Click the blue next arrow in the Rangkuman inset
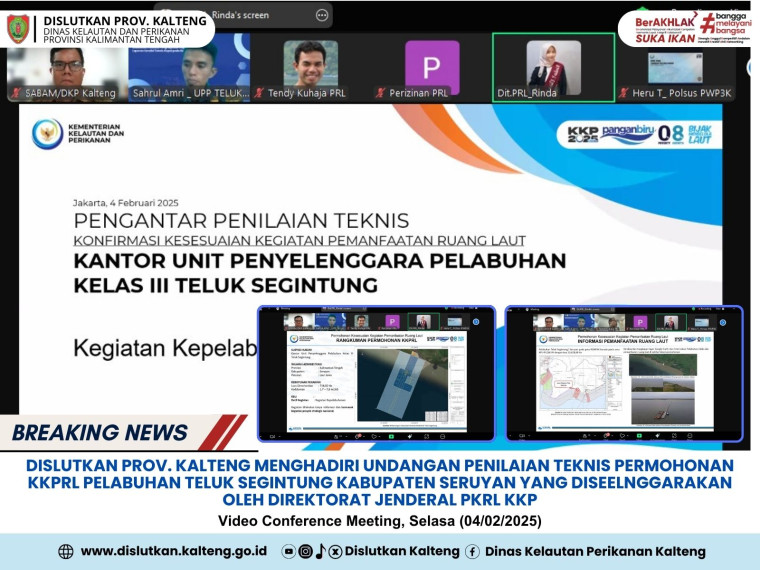 (476, 322)
